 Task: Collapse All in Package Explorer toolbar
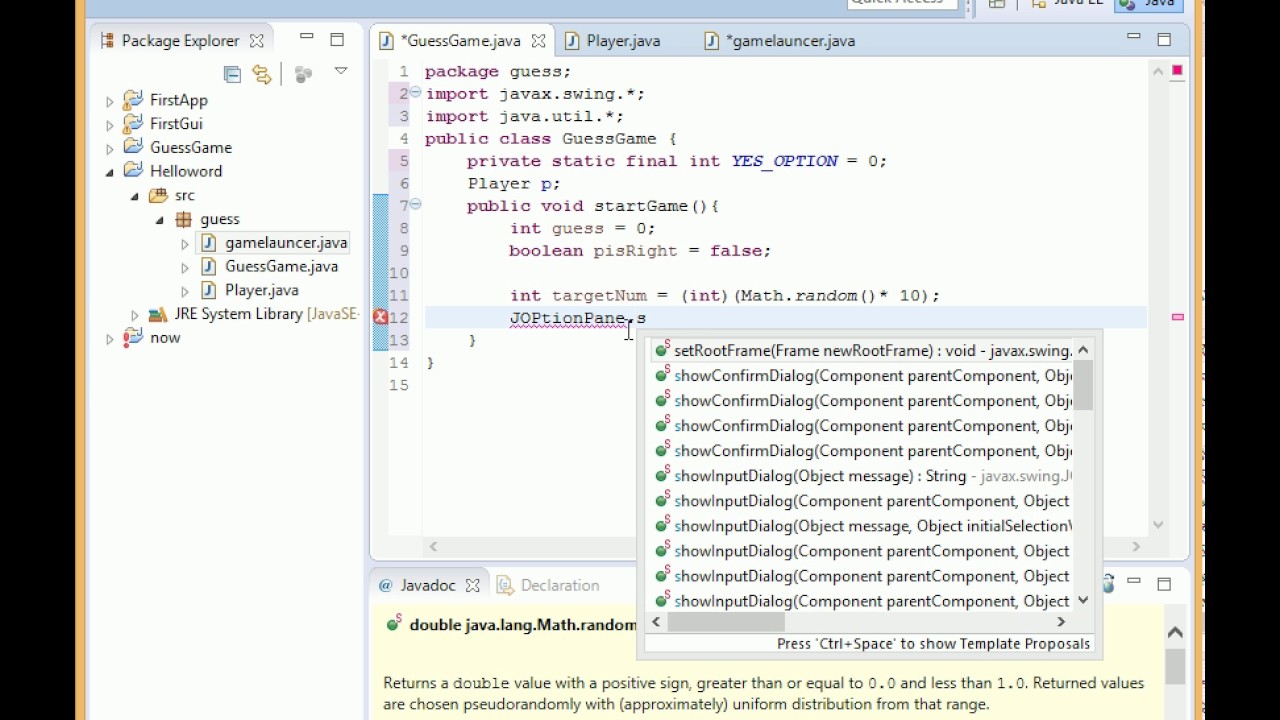coord(232,74)
